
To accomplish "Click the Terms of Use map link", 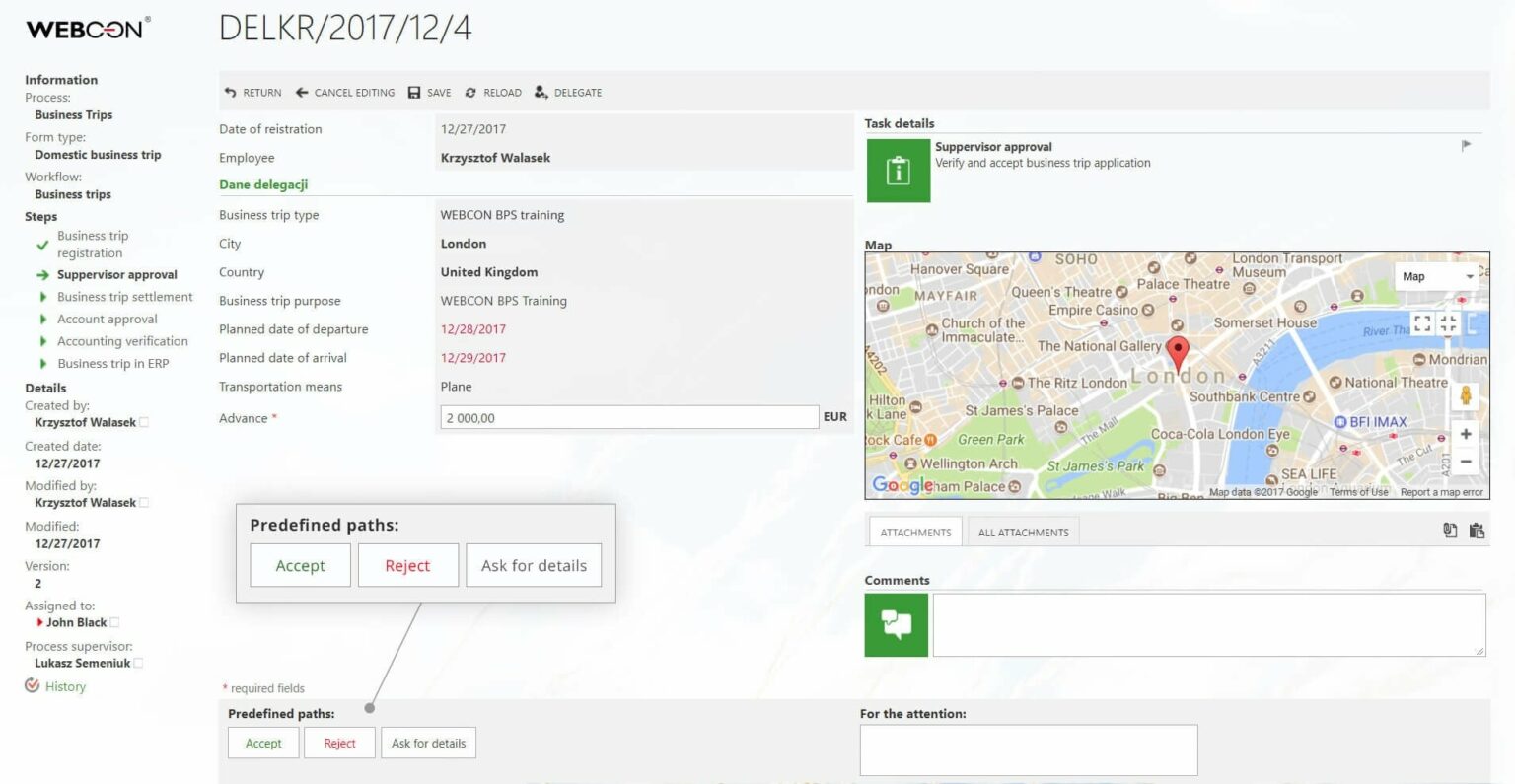I will 1358,492.
